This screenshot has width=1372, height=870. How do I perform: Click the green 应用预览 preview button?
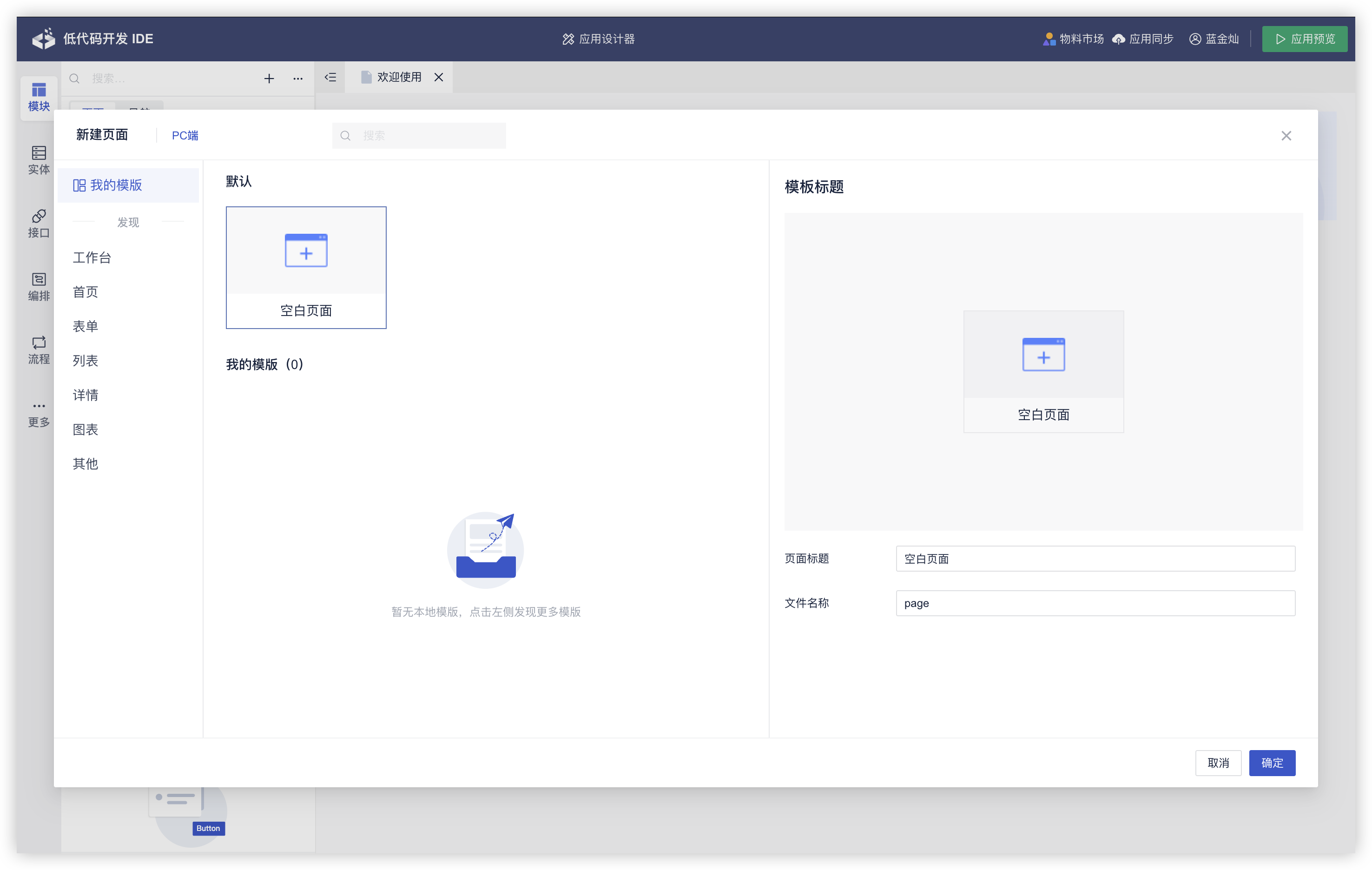(x=1304, y=39)
